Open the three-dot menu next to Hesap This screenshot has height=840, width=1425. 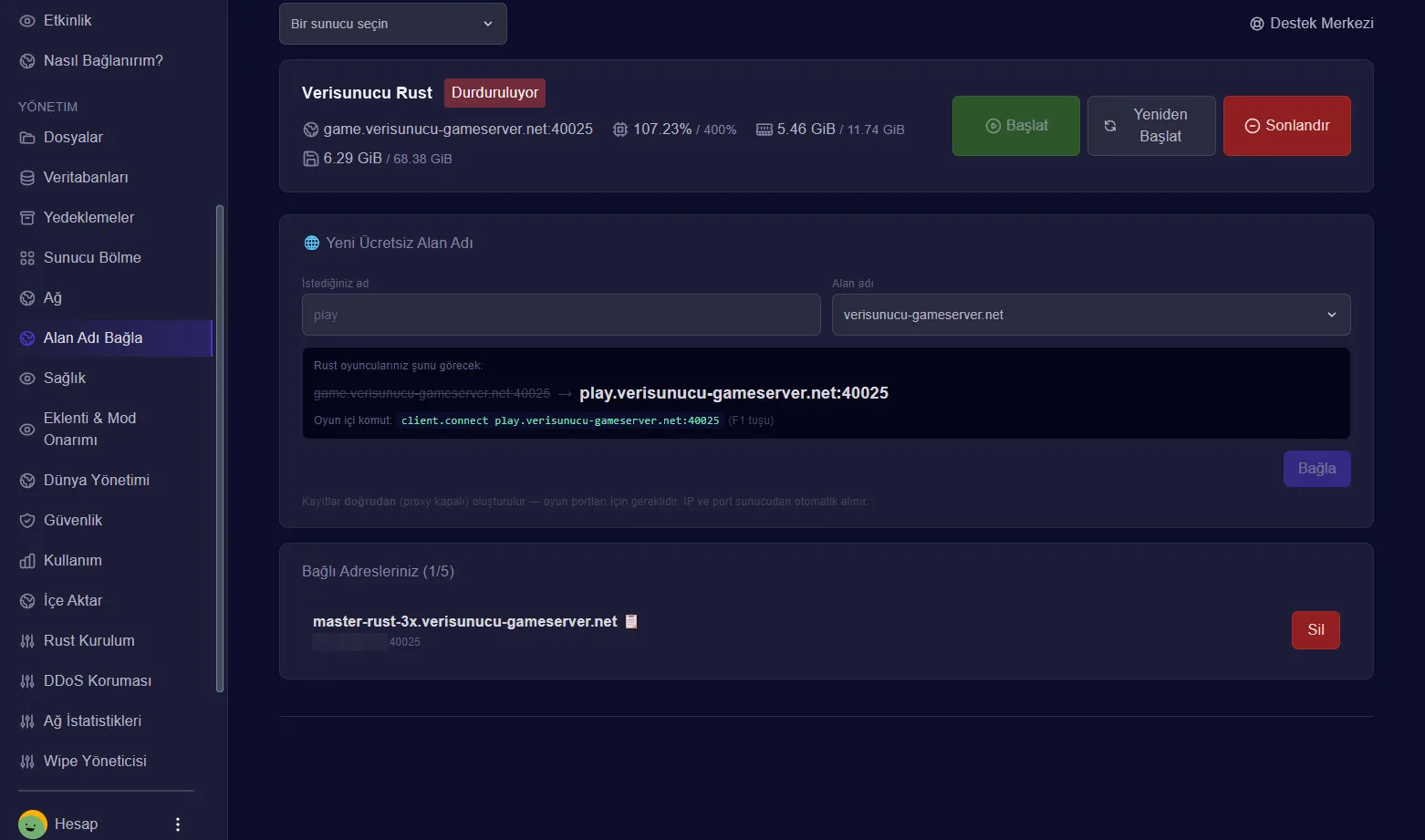tap(178, 824)
